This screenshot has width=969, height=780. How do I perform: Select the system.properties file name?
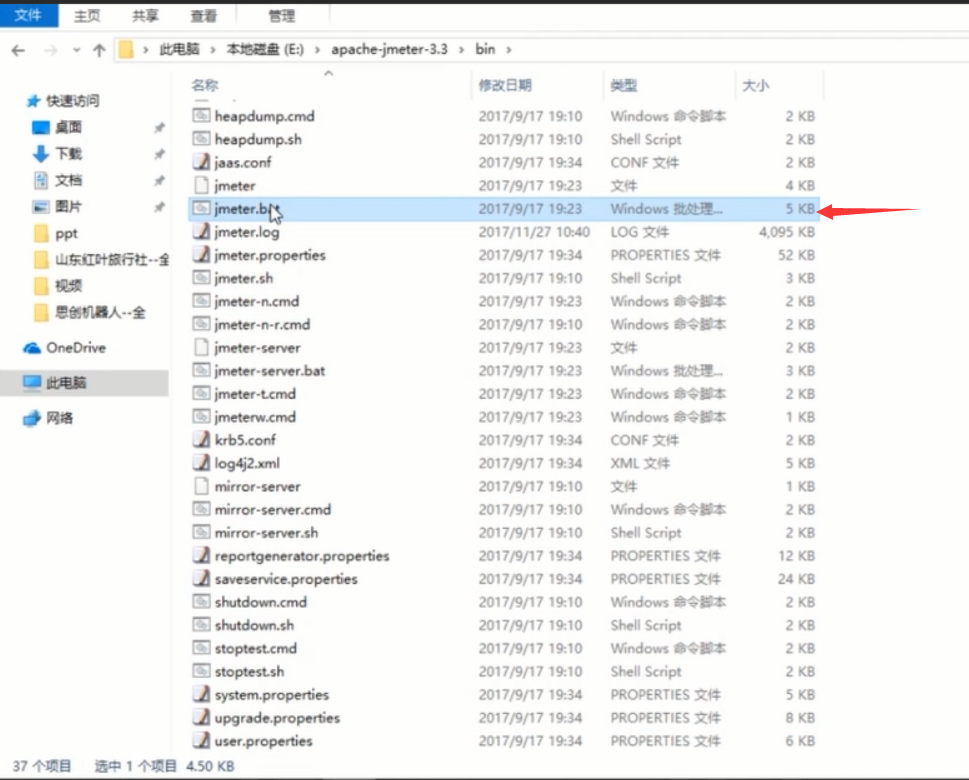[272, 695]
